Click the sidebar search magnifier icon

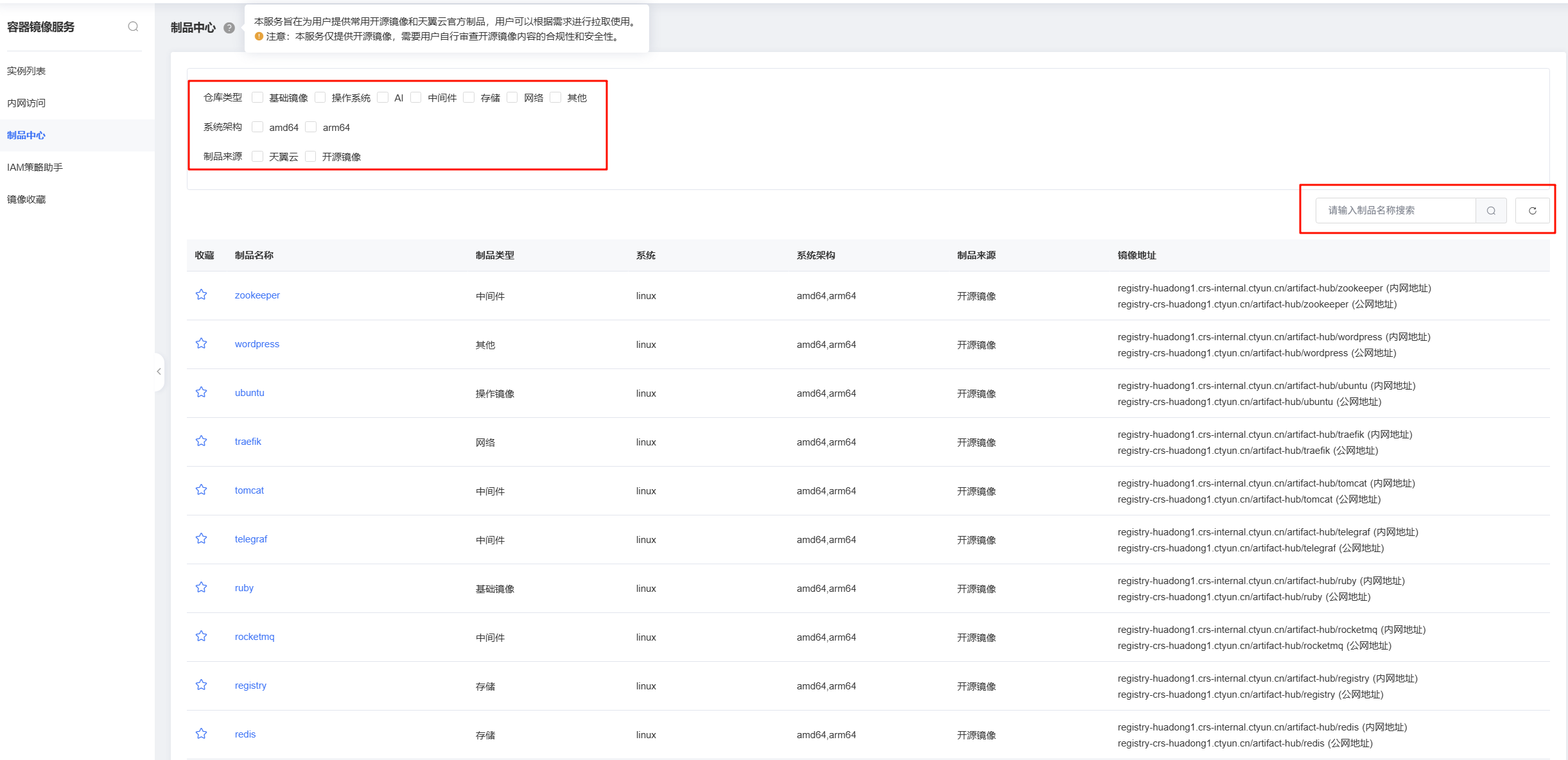[133, 26]
